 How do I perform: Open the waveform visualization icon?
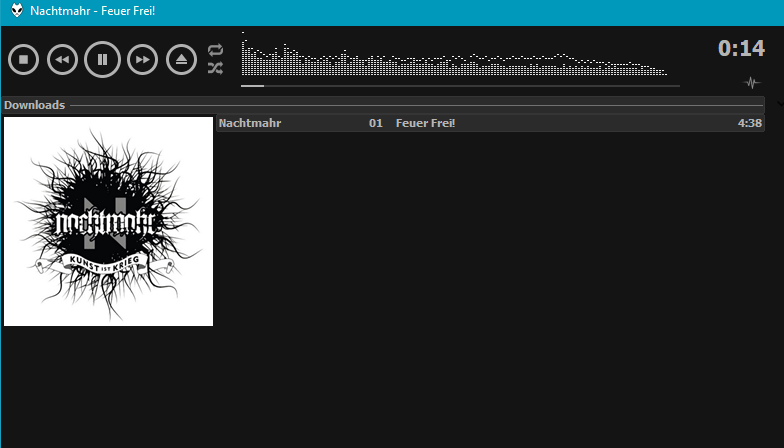tap(752, 82)
